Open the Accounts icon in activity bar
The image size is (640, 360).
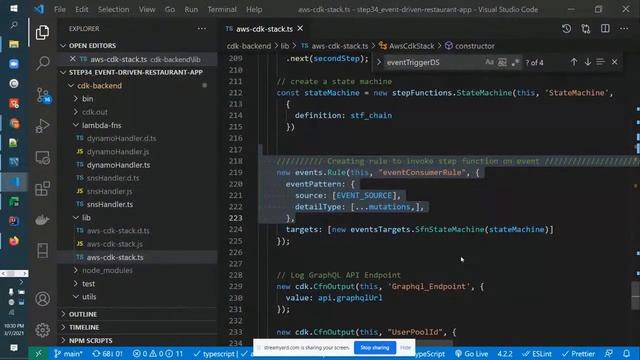(x=42, y=299)
